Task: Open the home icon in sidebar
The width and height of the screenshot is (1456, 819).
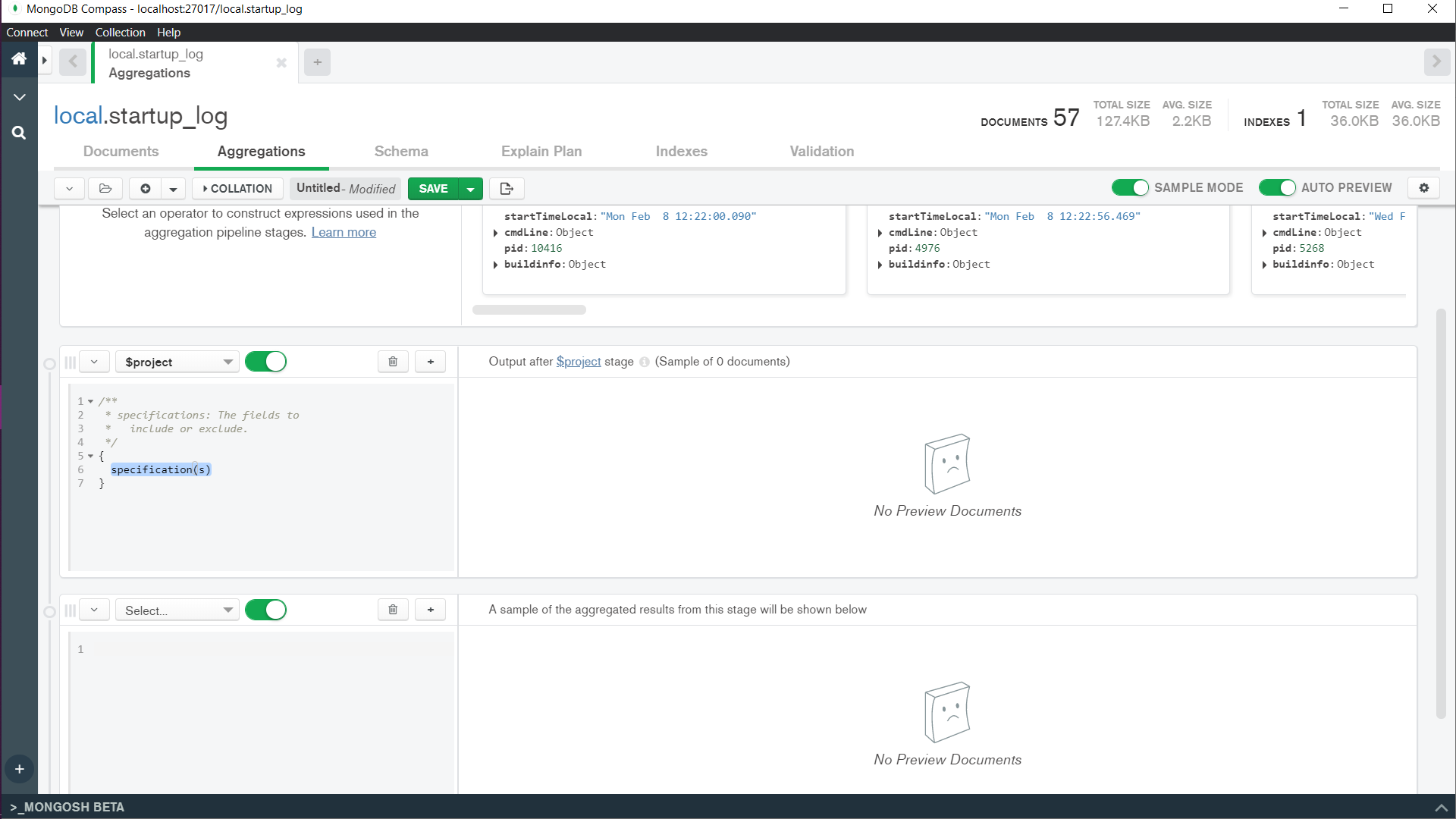Action: point(19,59)
